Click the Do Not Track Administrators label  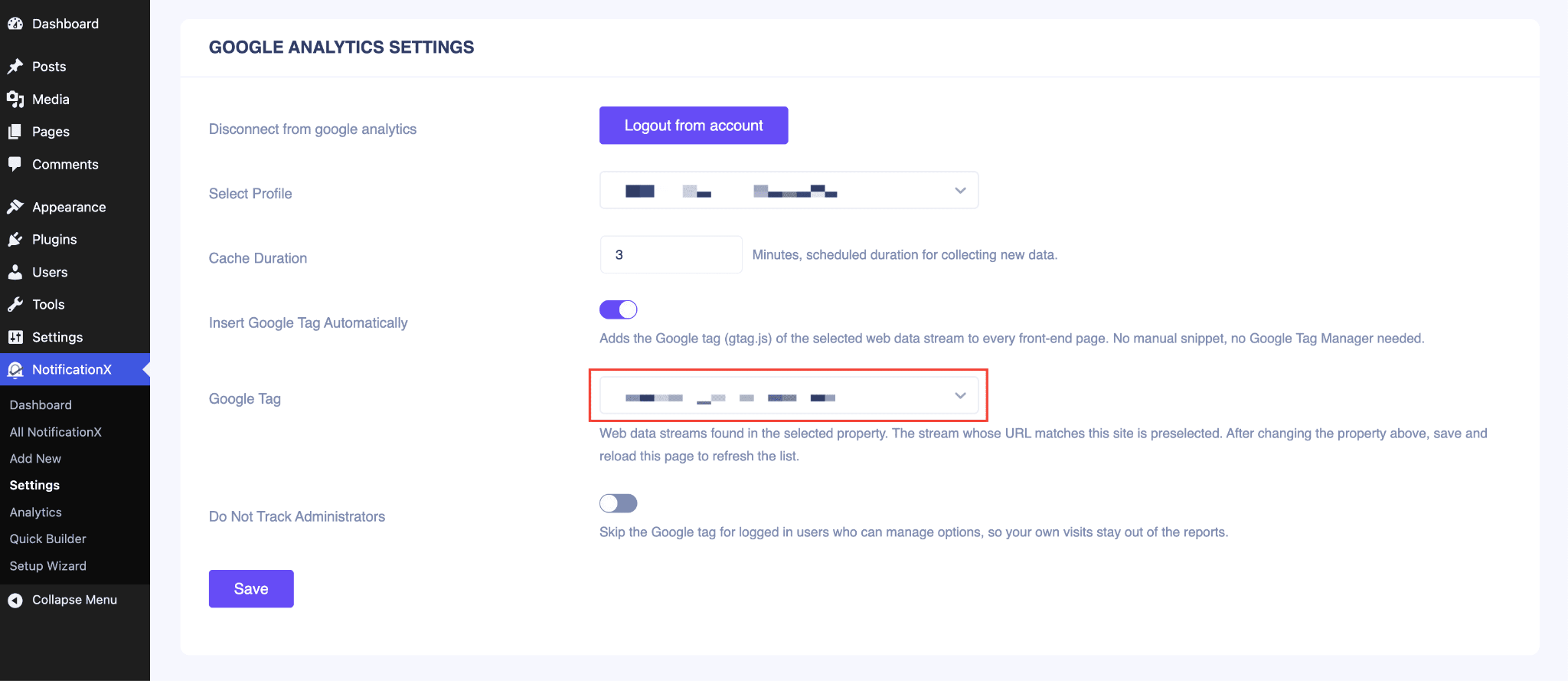[x=297, y=517]
